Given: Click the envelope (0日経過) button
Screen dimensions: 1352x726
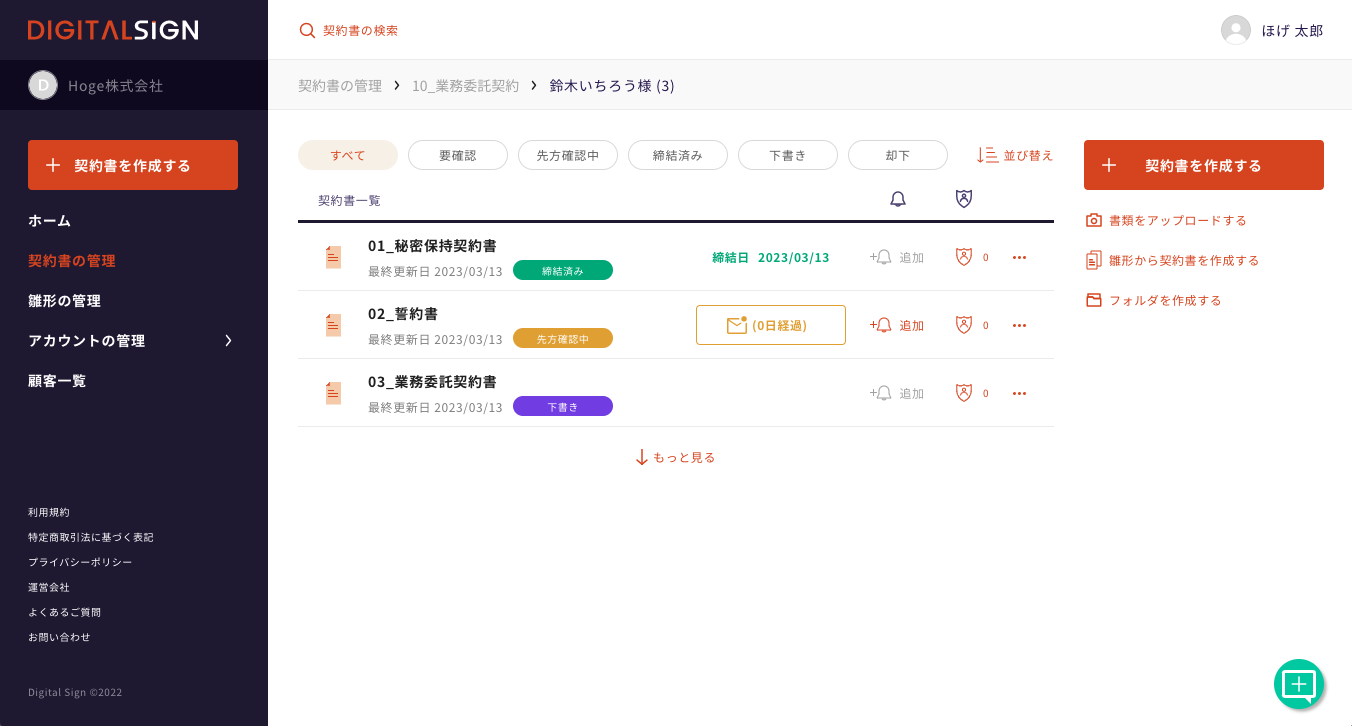Looking at the screenshot, I should (770, 325).
